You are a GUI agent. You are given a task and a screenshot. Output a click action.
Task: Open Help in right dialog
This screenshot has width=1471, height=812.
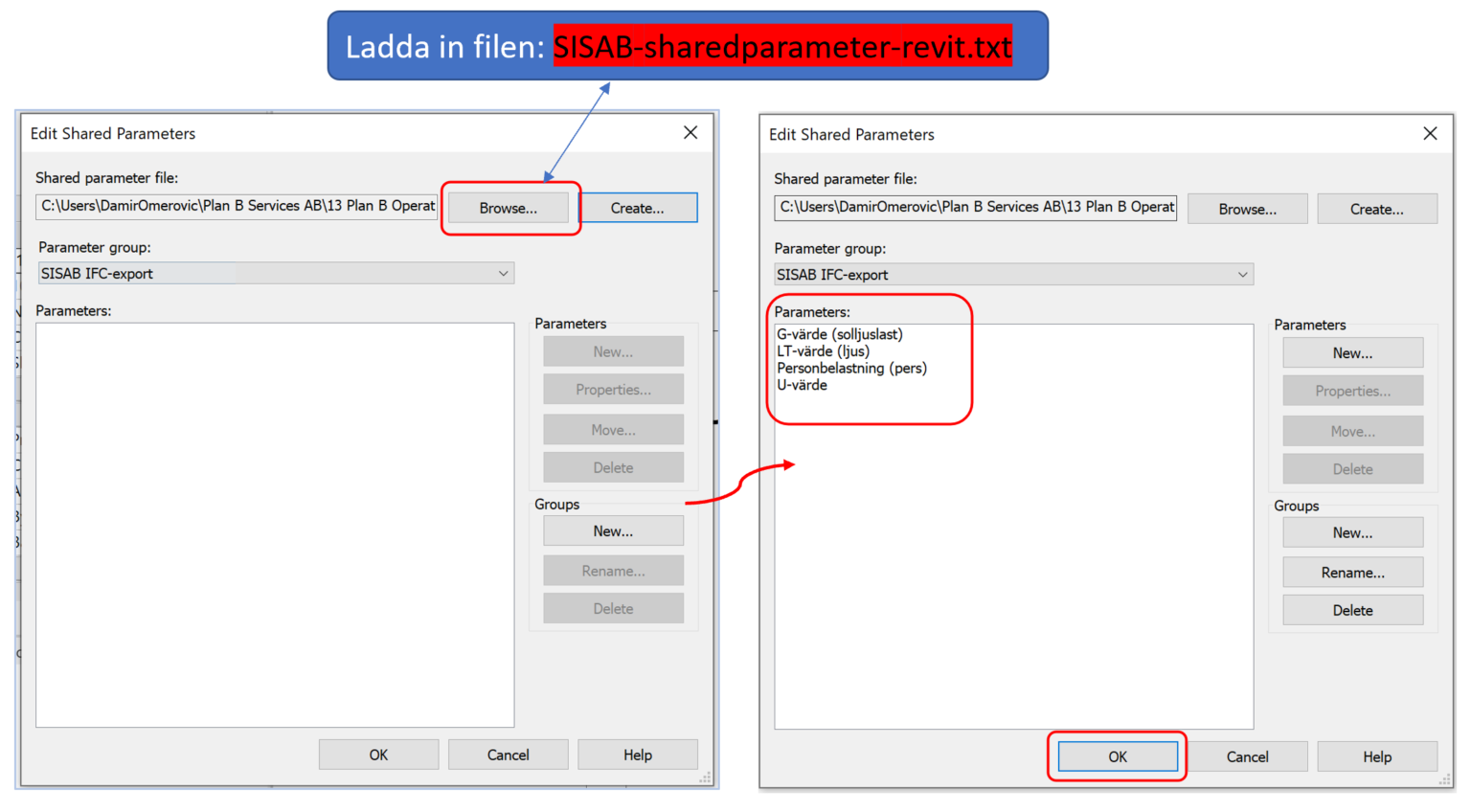click(1377, 756)
